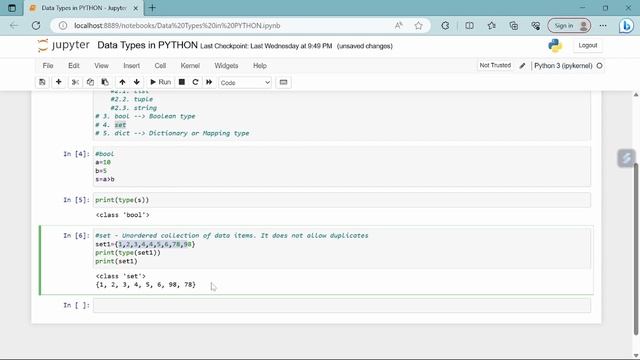Rename notebook title Data Types in PYTHON
Screen dimensions: 640x360
tap(147, 45)
